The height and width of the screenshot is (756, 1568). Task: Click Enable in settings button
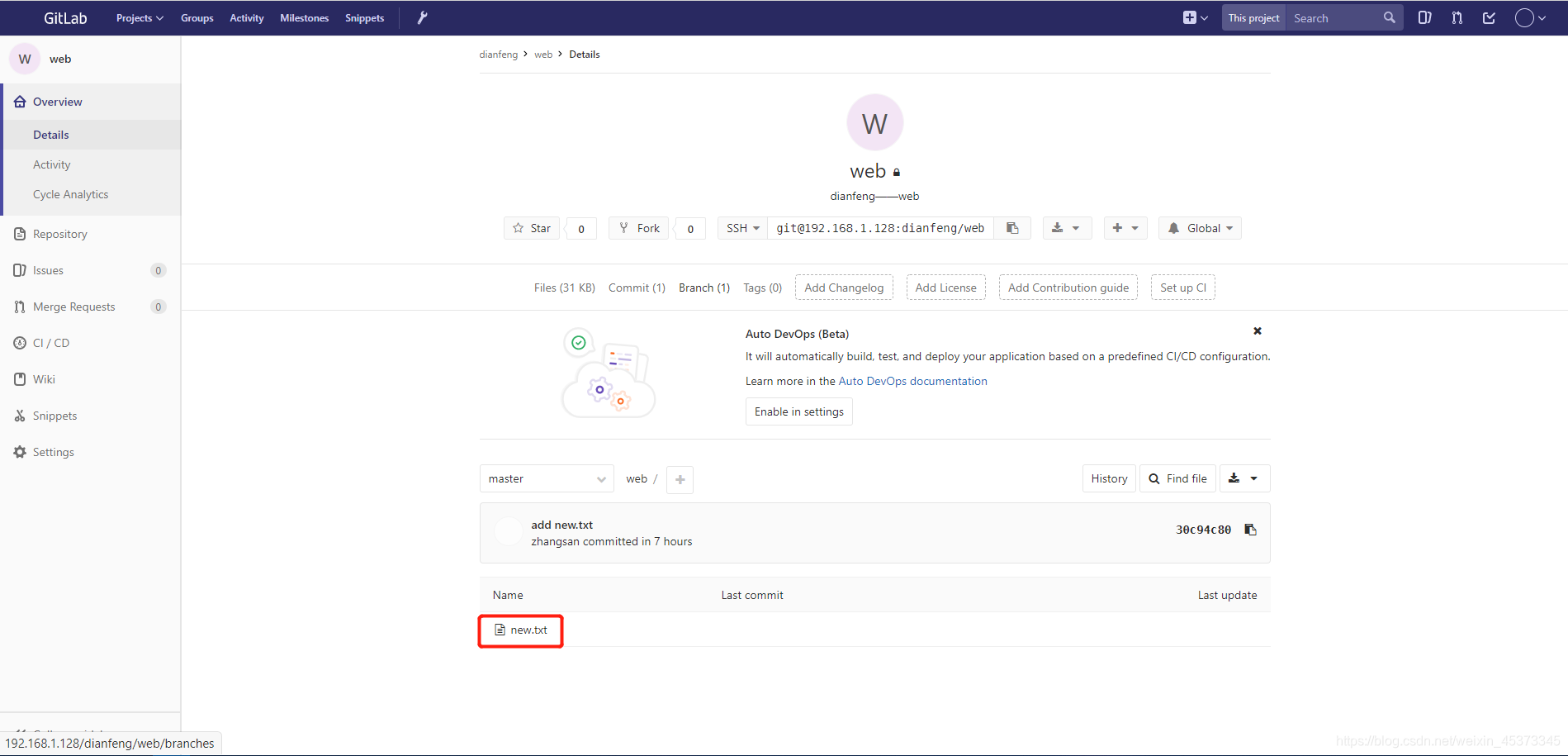[x=798, y=411]
